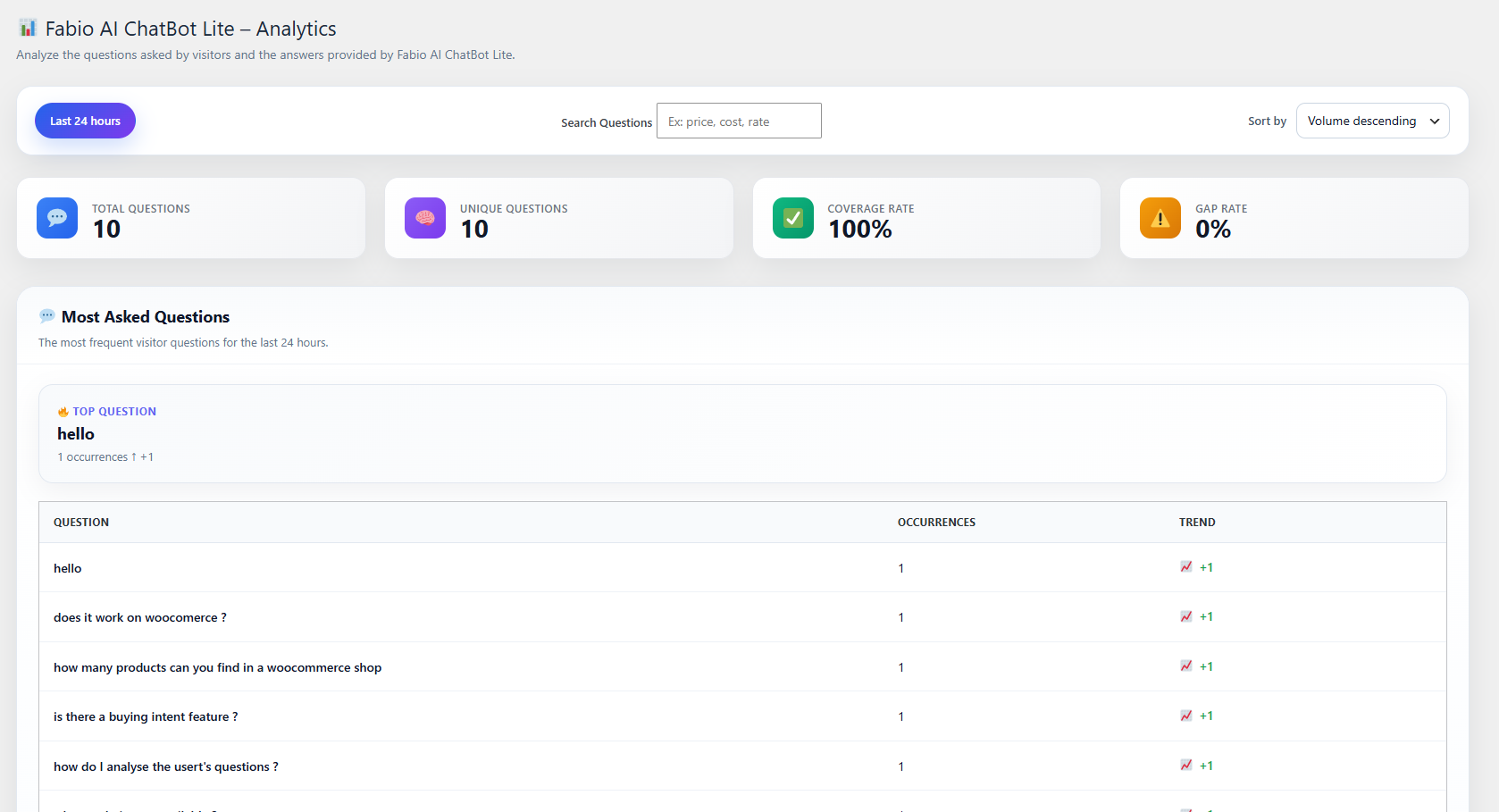This screenshot has height=812, width=1499.
Task: Click the COVERAGE RATE label
Action: click(871, 209)
